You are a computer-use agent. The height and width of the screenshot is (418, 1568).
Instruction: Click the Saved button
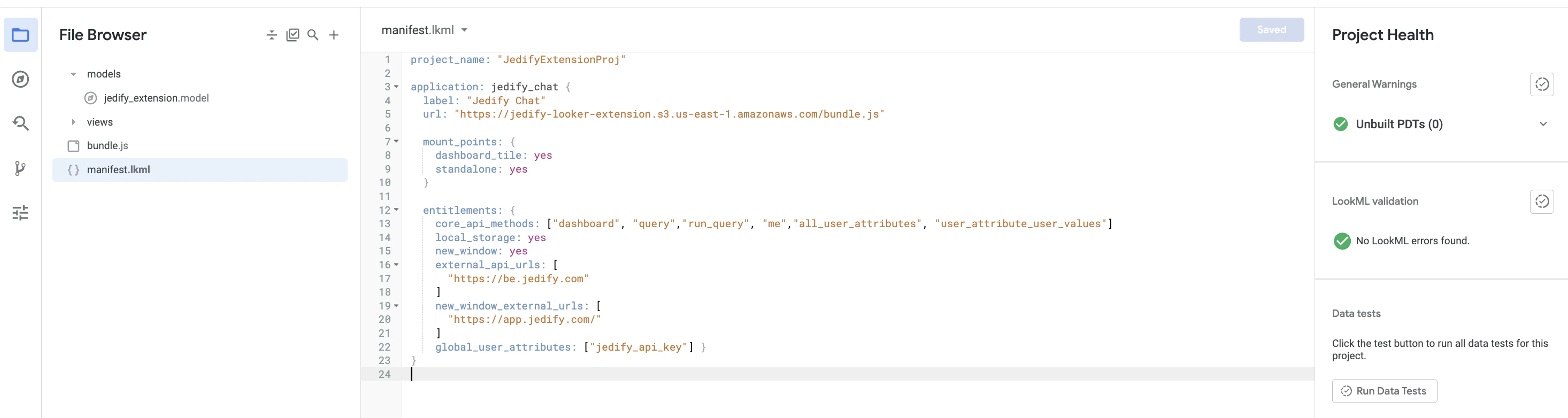(1272, 30)
